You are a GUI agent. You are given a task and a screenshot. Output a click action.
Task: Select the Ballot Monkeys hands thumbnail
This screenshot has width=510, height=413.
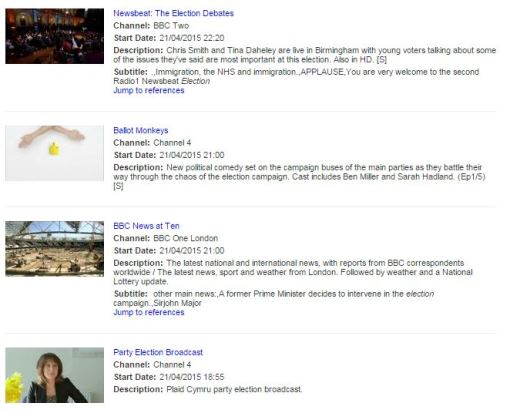tap(55, 153)
